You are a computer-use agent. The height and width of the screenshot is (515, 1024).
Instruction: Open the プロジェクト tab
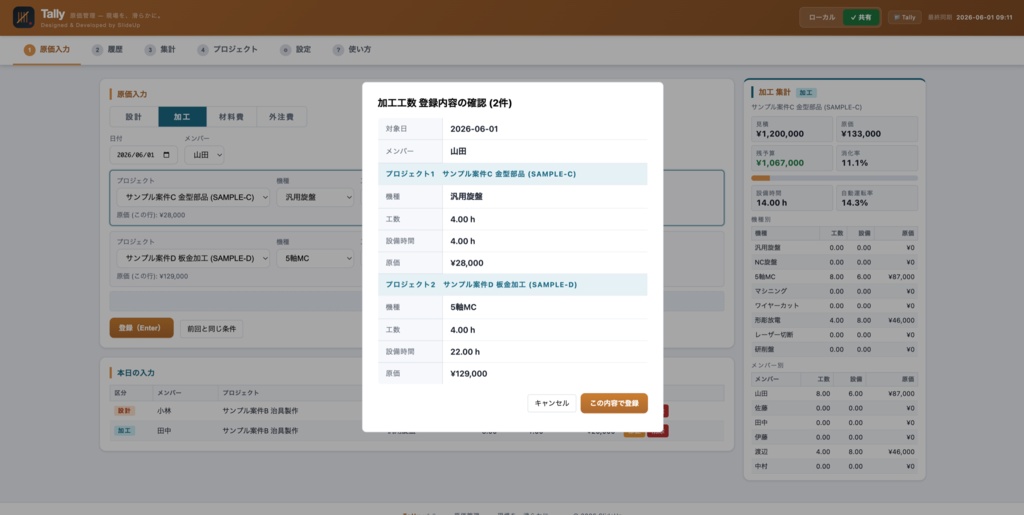228,50
